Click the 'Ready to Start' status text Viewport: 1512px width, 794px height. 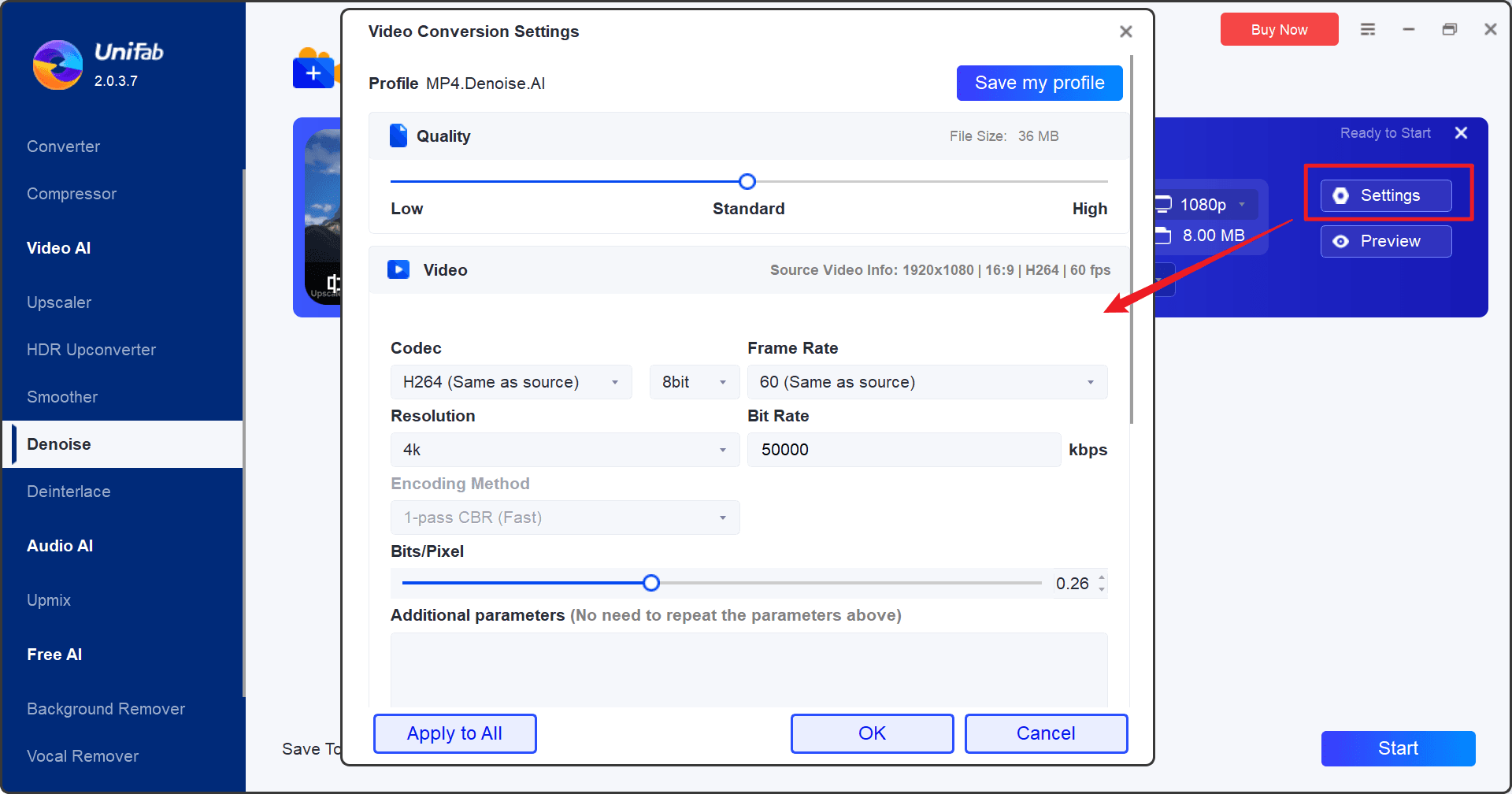click(x=1385, y=133)
